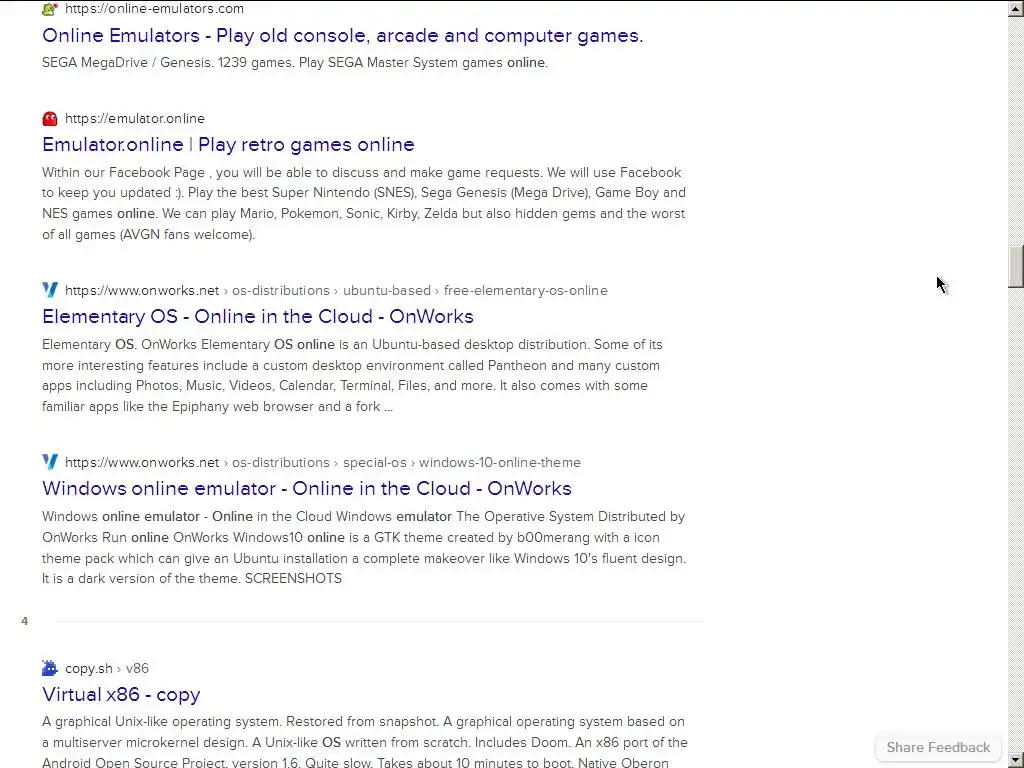This screenshot has height=768, width=1024.
Task: Click the b00merang GTK theme snippet
Action: [364, 547]
